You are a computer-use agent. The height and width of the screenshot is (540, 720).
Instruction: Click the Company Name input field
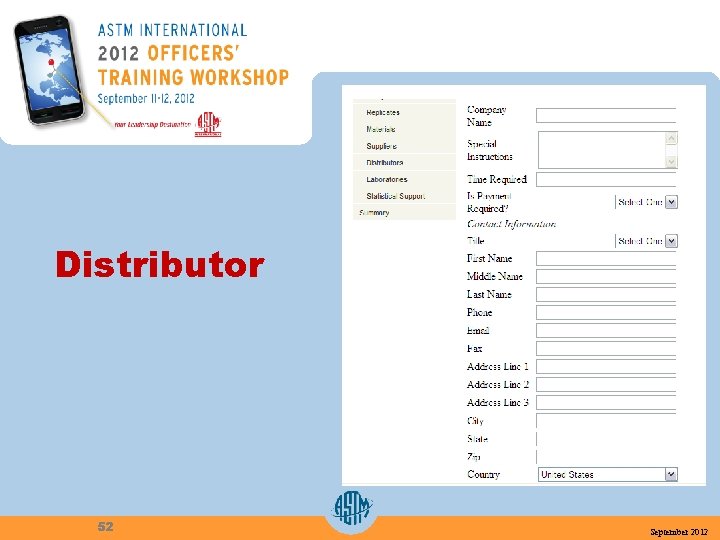(x=606, y=115)
